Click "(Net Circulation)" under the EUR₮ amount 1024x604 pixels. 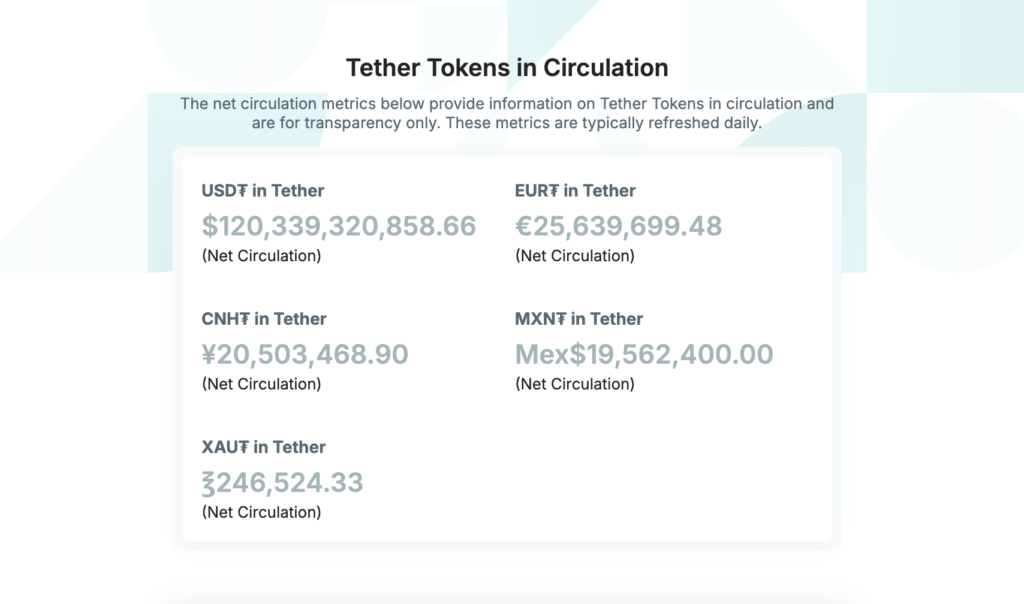click(x=574, y=256)
